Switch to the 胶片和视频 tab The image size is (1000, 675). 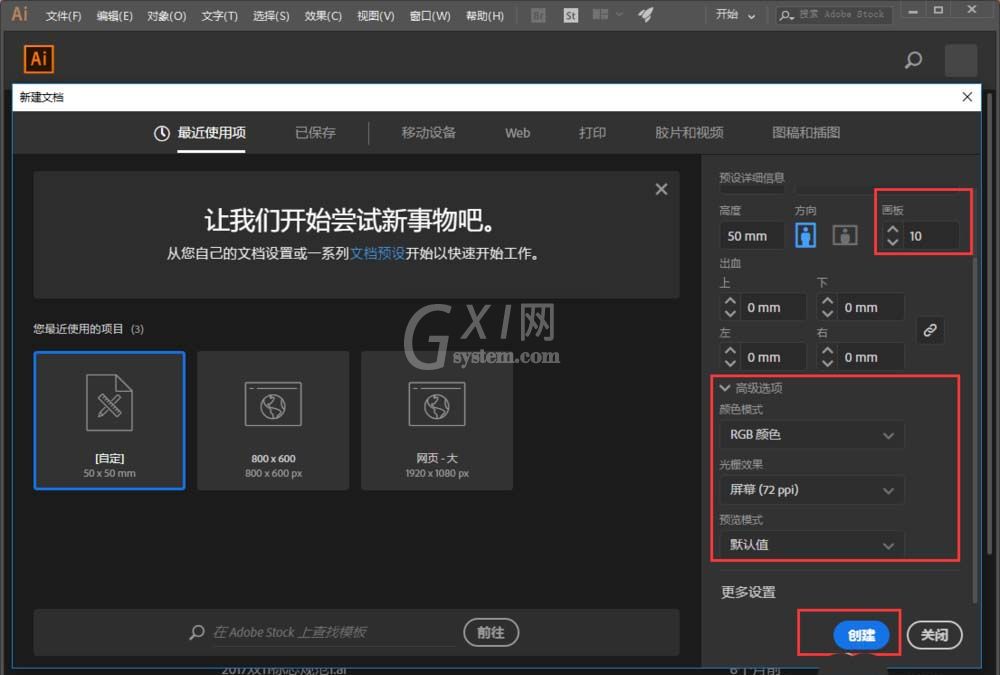(x=689, y=133)
